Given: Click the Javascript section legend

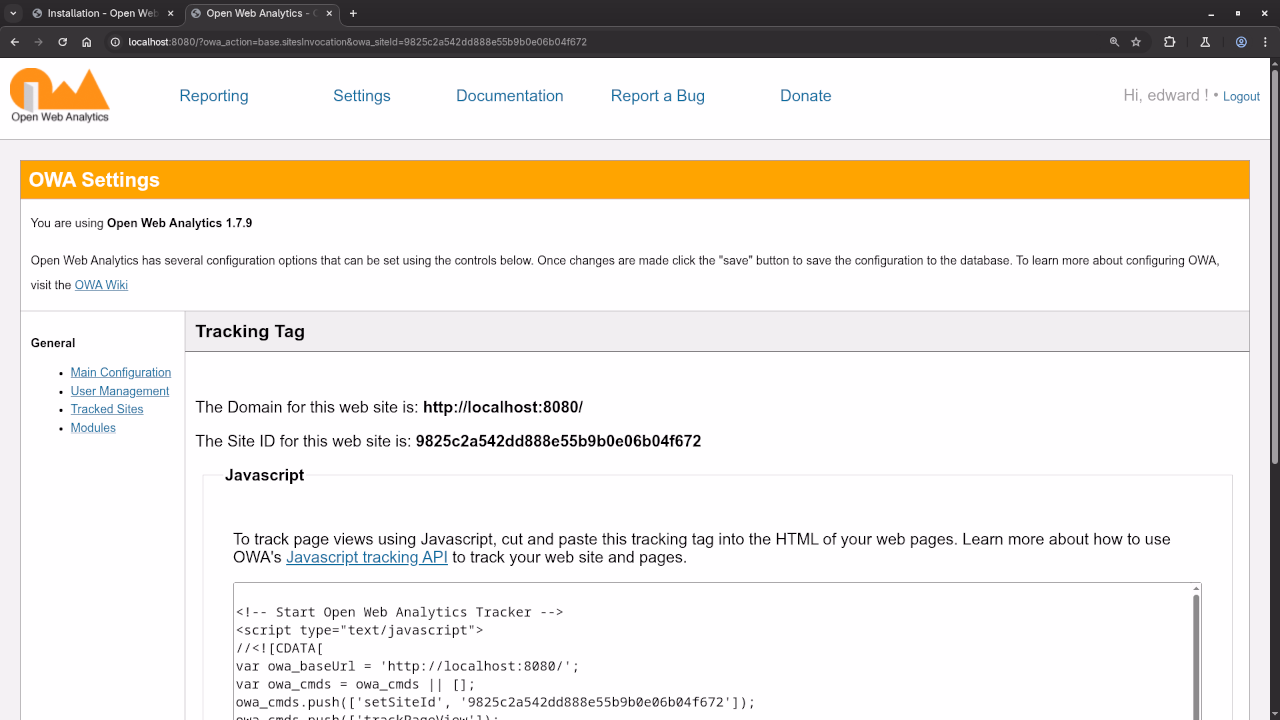Looking at the screenshot, I should click(264, 475).
